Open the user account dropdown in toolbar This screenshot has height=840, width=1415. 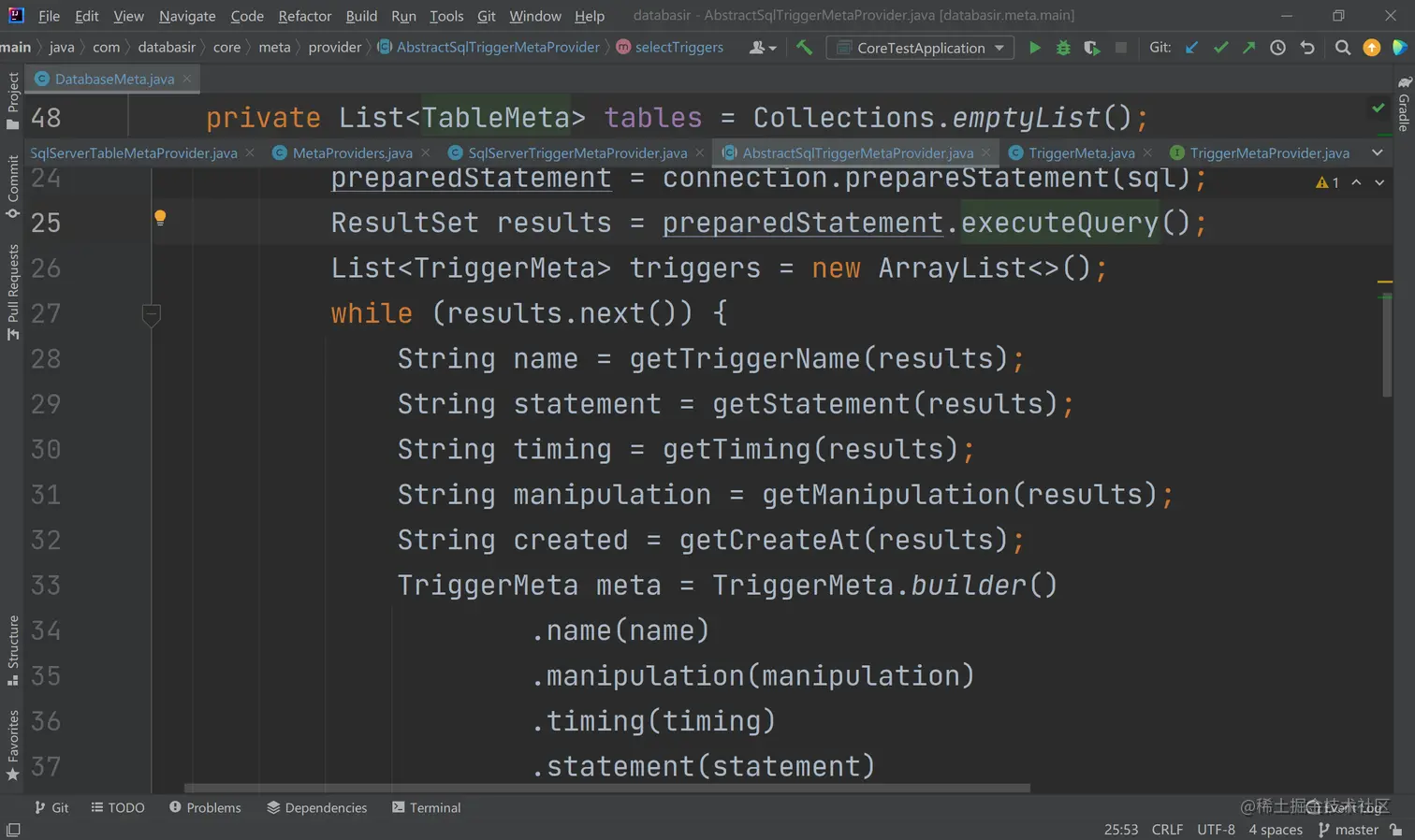coord(763,48)
